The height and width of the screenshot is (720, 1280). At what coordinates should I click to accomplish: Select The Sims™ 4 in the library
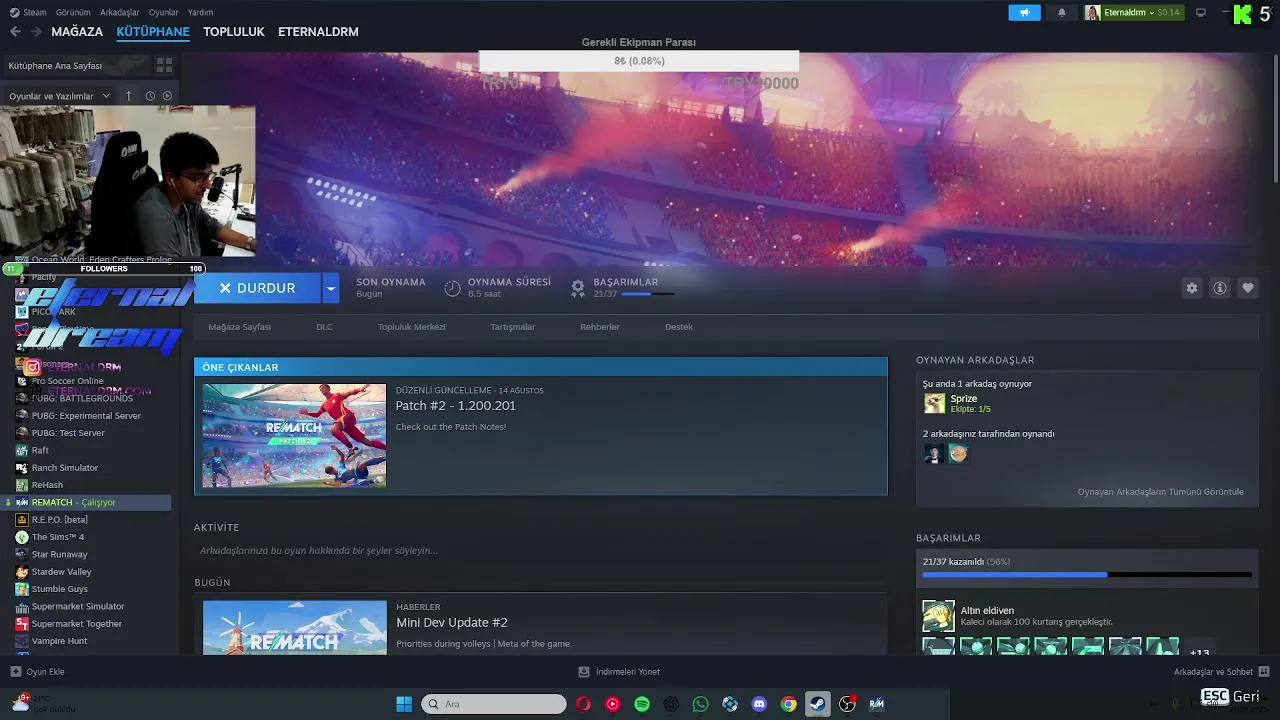click(x=57, y=537)
